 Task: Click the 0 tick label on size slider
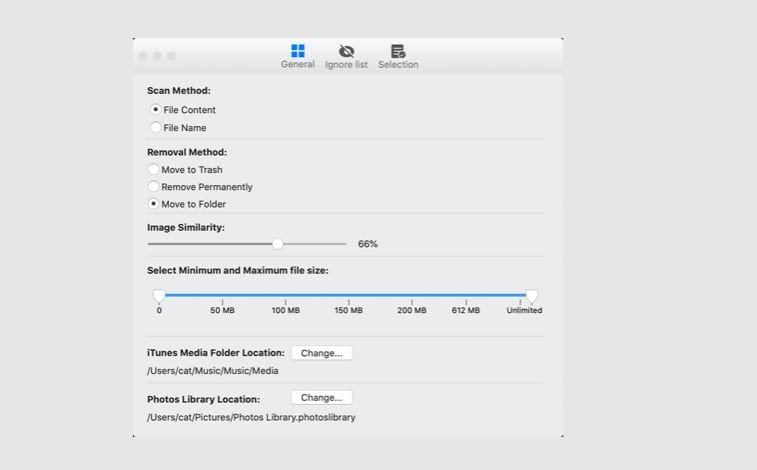click(x=159, y=310)
